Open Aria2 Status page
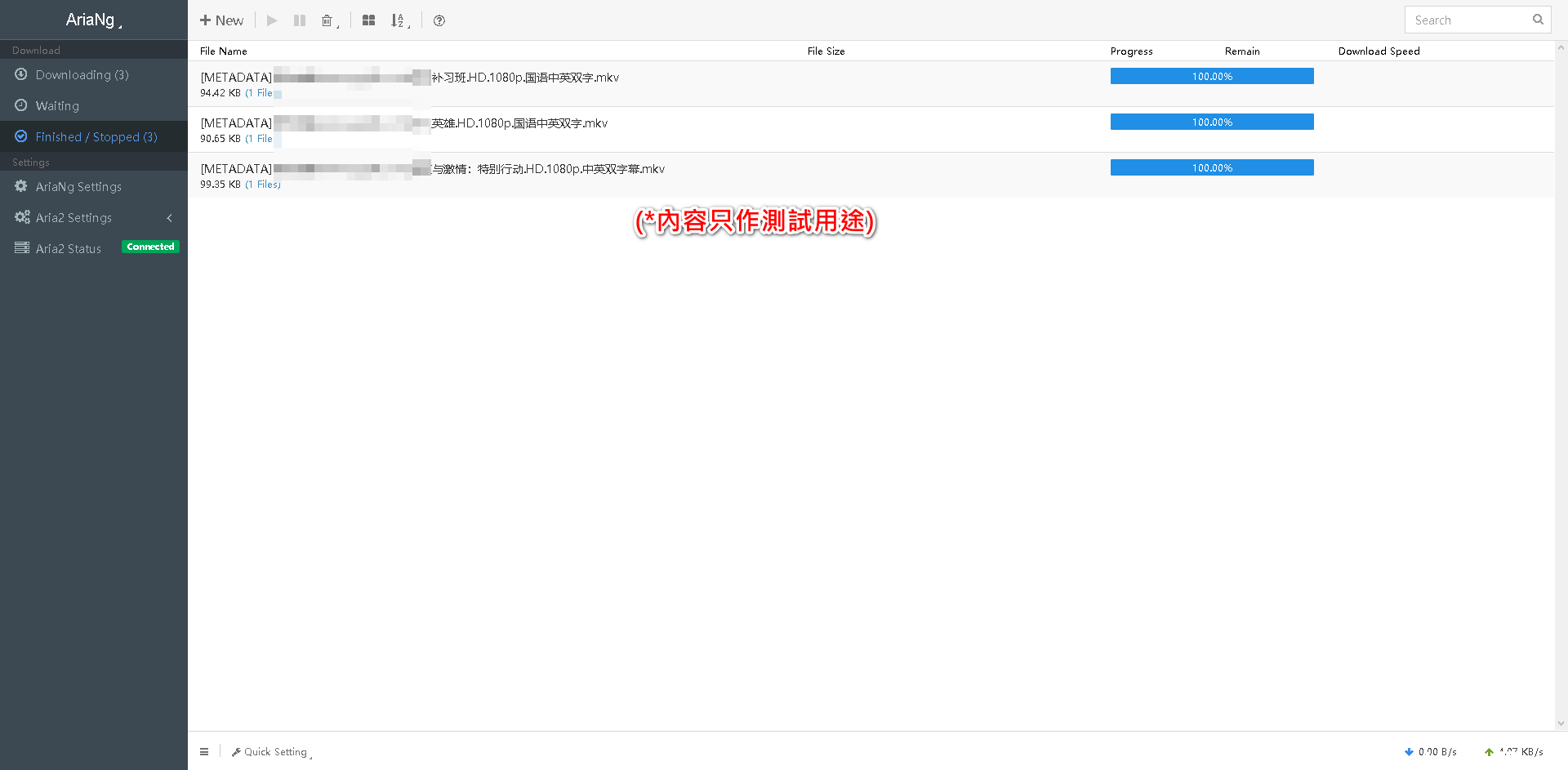1568x770 pixels. (x=68, y=249)
